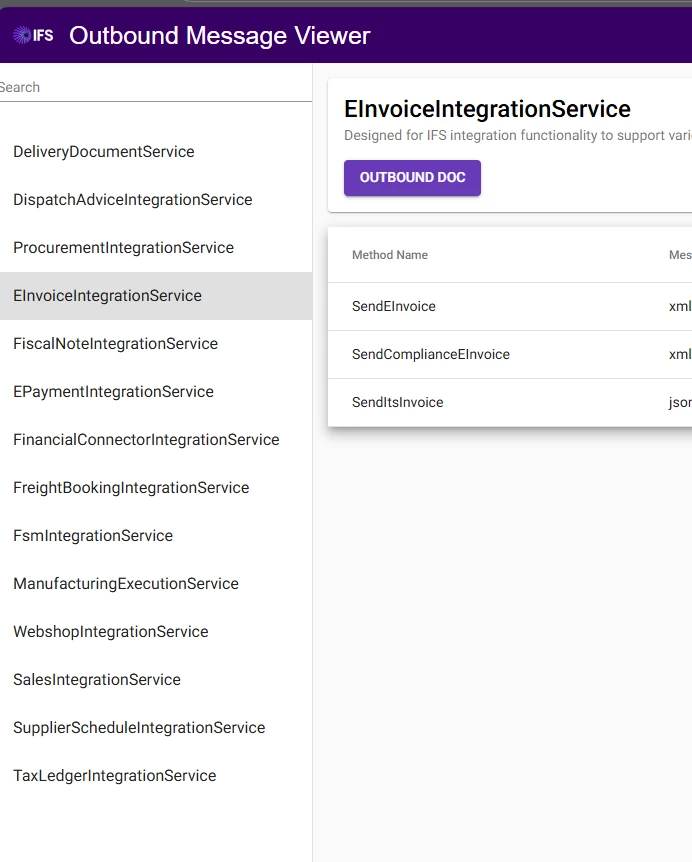Select FreightBookingIntegrationService
692x862 pixels.
click(156, 488)
